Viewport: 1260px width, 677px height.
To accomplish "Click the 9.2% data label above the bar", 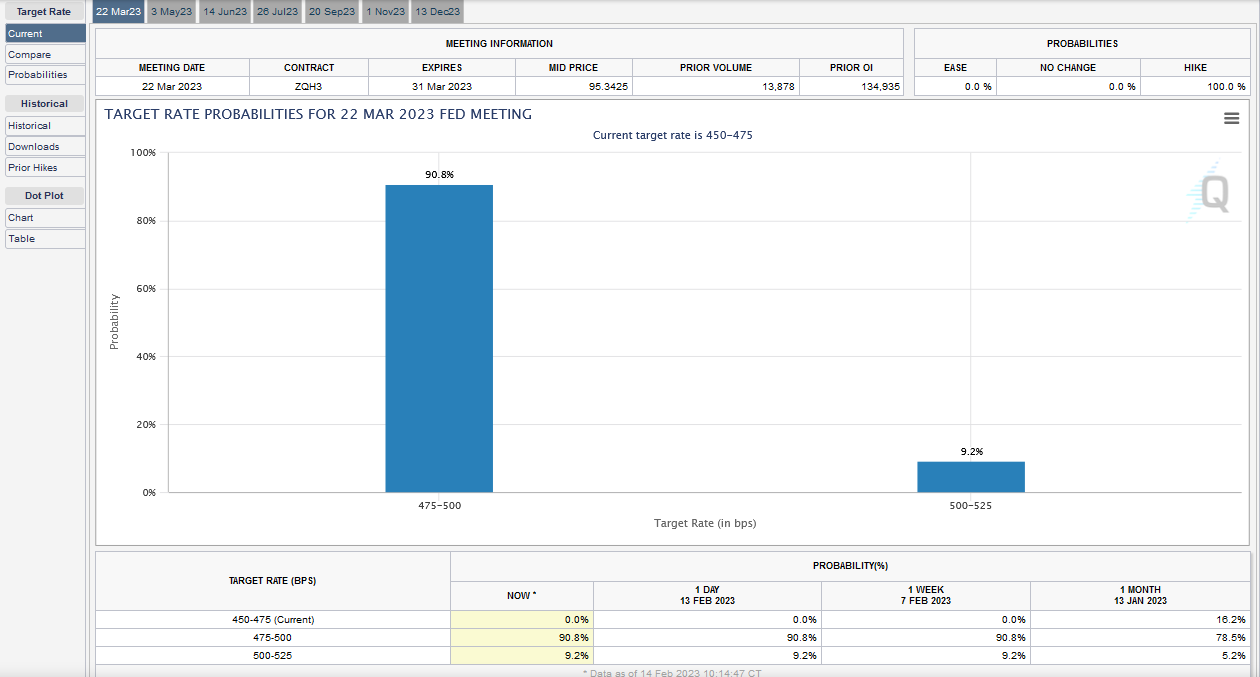I will tap(971, 452).
